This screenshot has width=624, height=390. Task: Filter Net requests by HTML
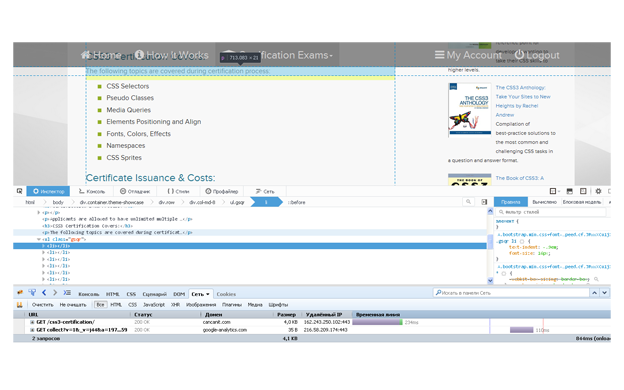pos(116,305)
